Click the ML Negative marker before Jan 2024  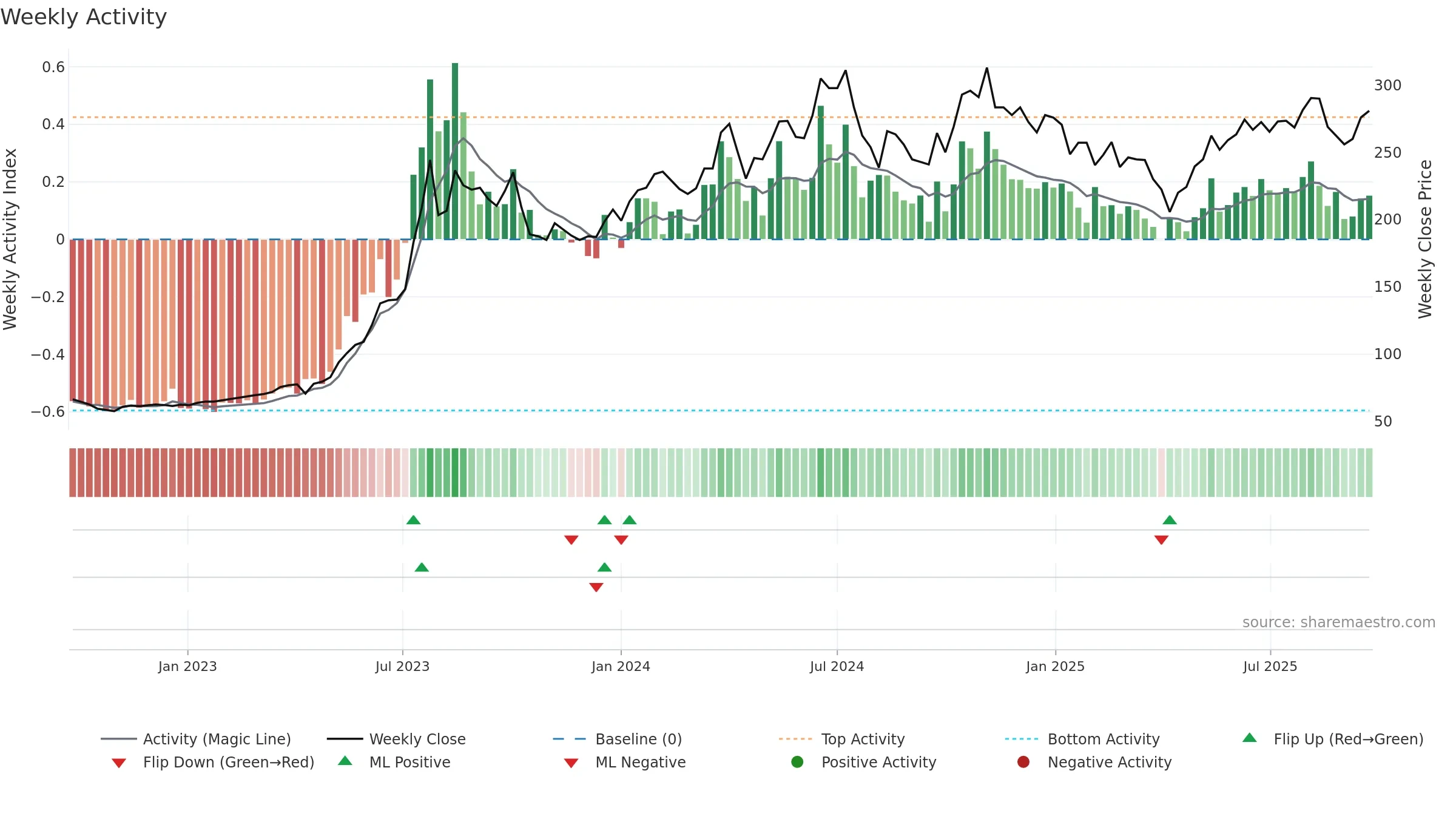[596, 587]
